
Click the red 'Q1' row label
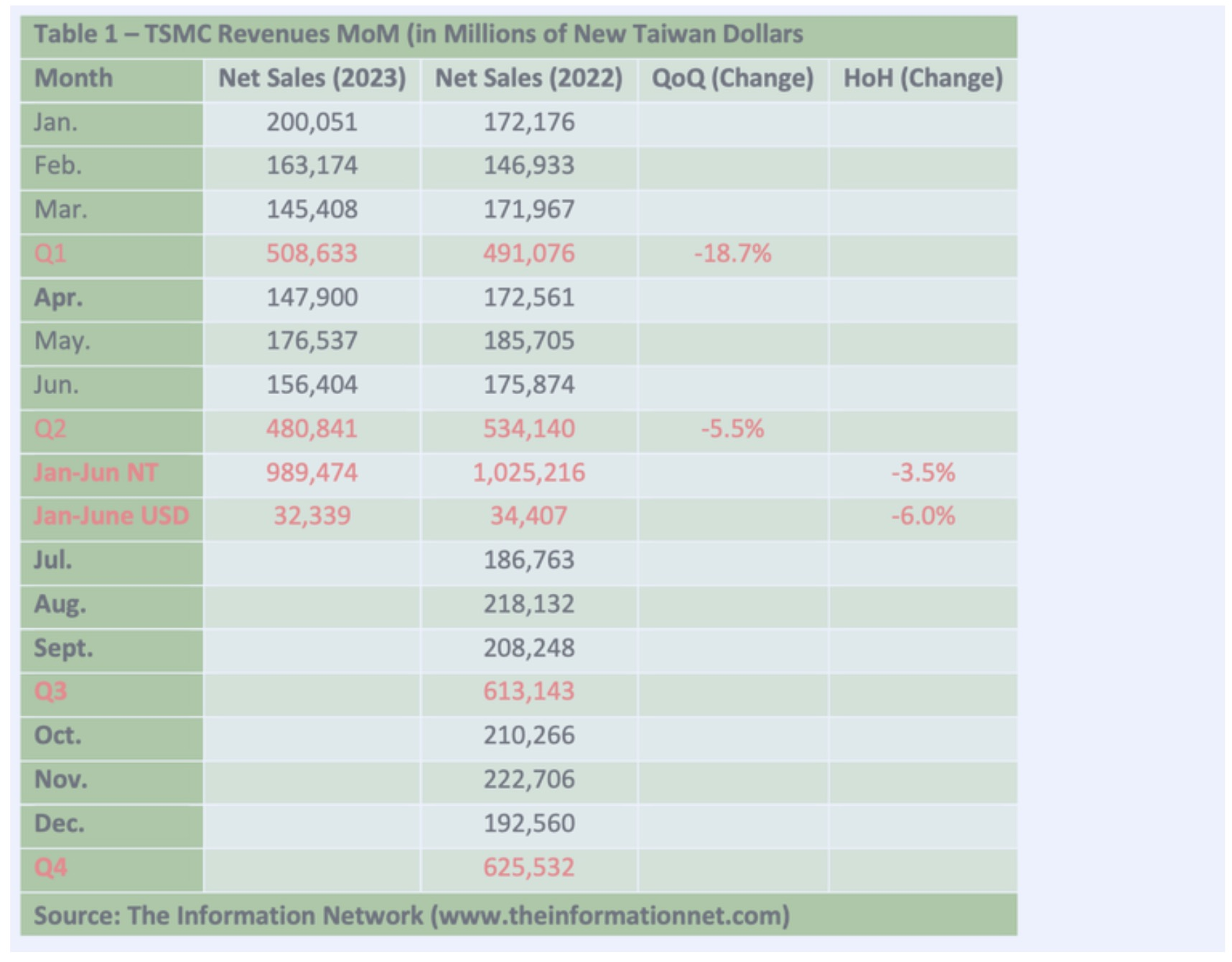click(x=50, y=253)
